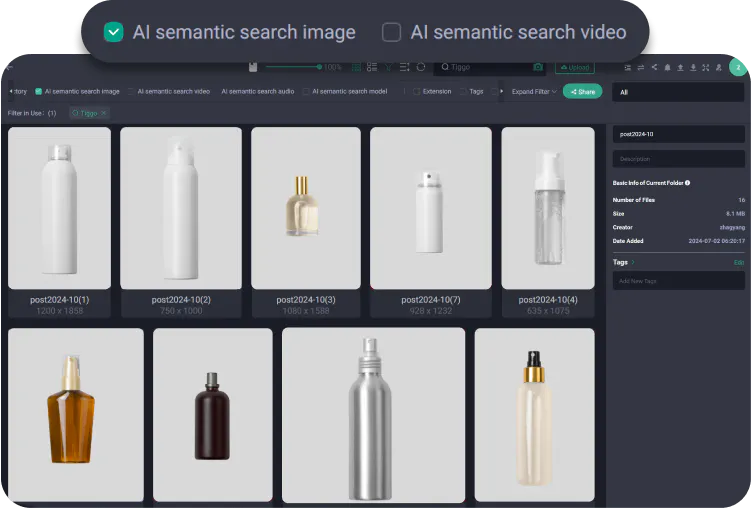Select thumbnail post2024-10(2)
Screen dimensions: 751x508
(181, 208)
